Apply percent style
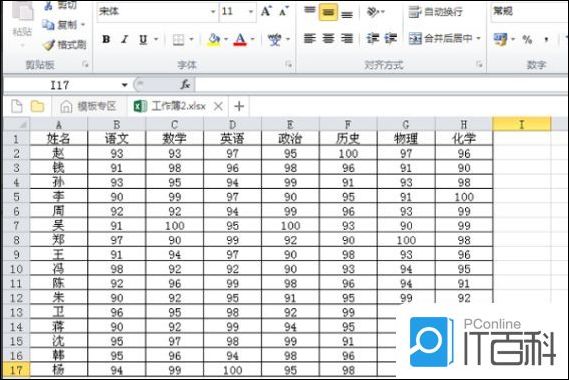This screenshot has width=569, height=380. tap(527, 39)
